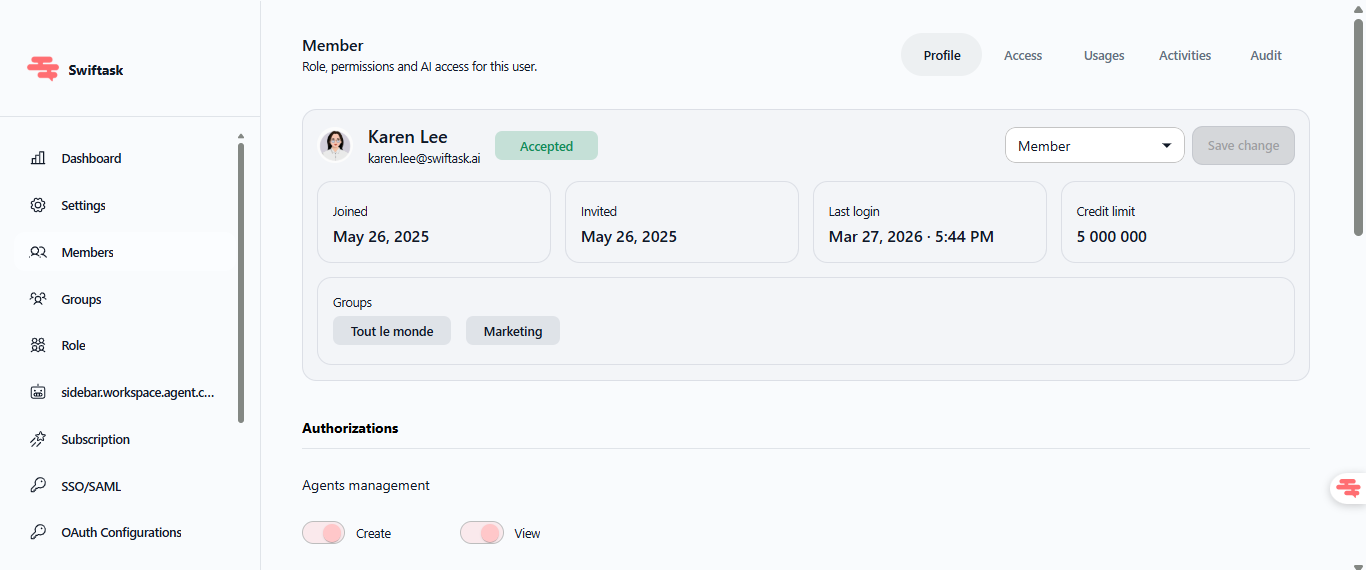Open the Member role dropdown
Image resolution: width=1366 pixels, height=570 pixels.
coord(1094,146)
